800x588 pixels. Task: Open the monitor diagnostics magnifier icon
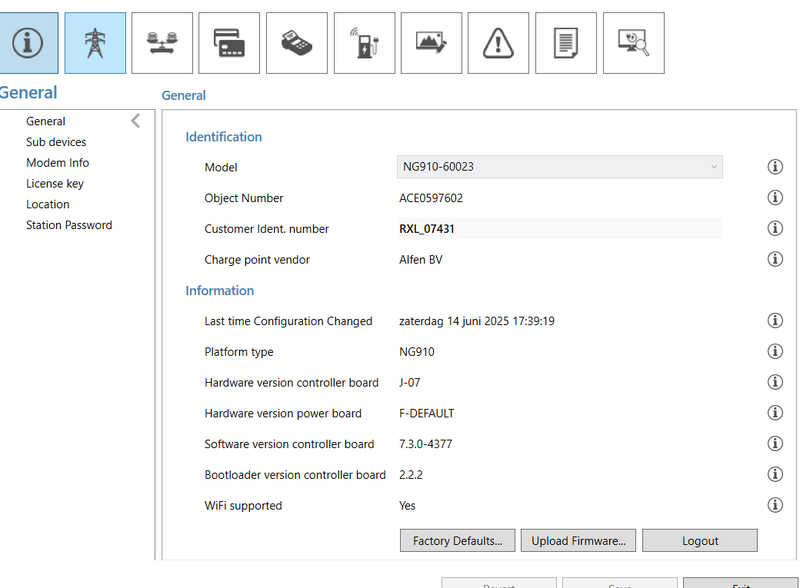point(634,43)
